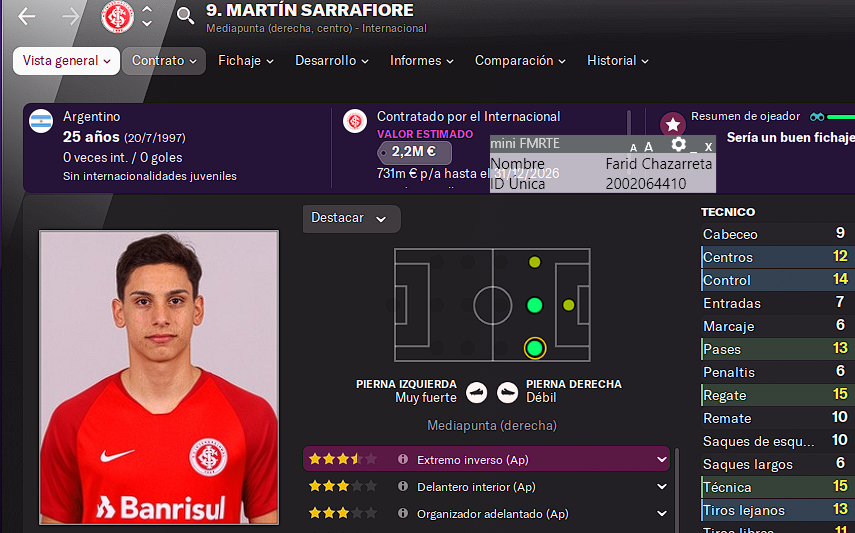The width and height of the screenshot is (855, 533).
Task: Click the forward navigation arrow
Action: (71, 16)
